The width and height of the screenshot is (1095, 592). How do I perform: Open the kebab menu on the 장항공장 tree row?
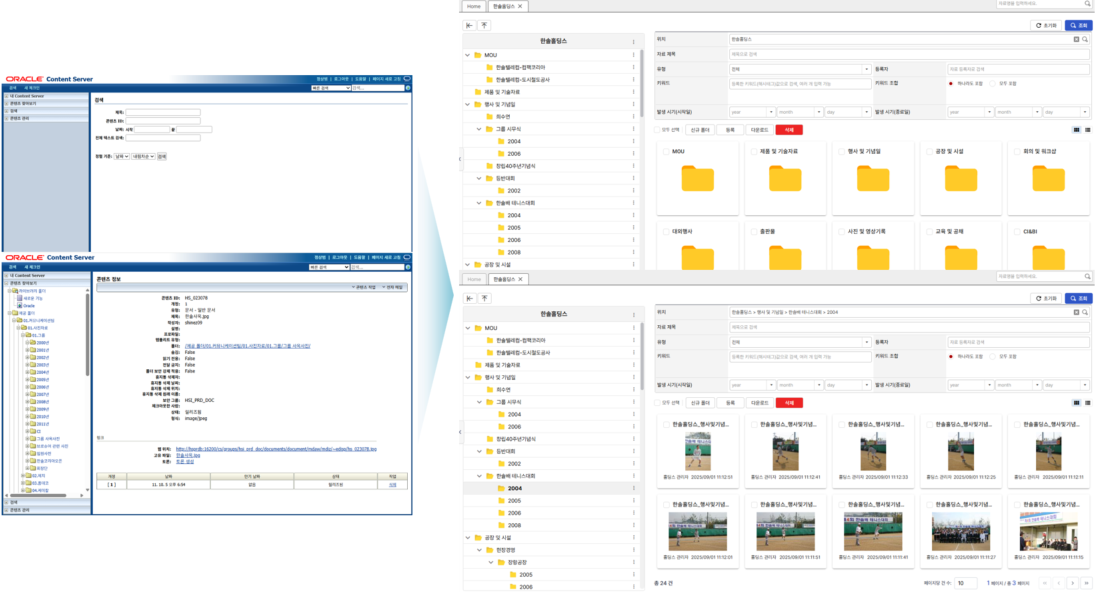click(634, 562)
